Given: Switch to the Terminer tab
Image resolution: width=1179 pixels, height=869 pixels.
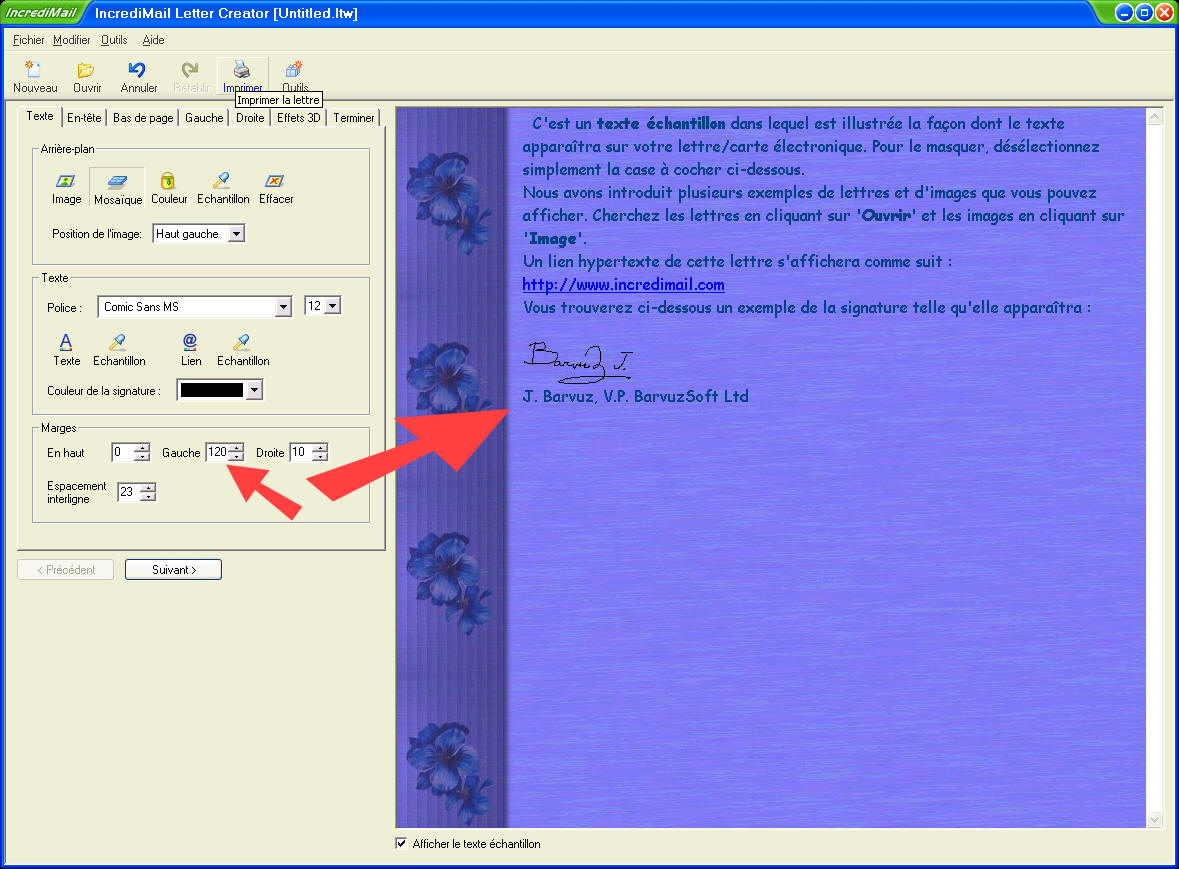Looking at the screenshot, I should pyautogui.click(x=353, y=118).
